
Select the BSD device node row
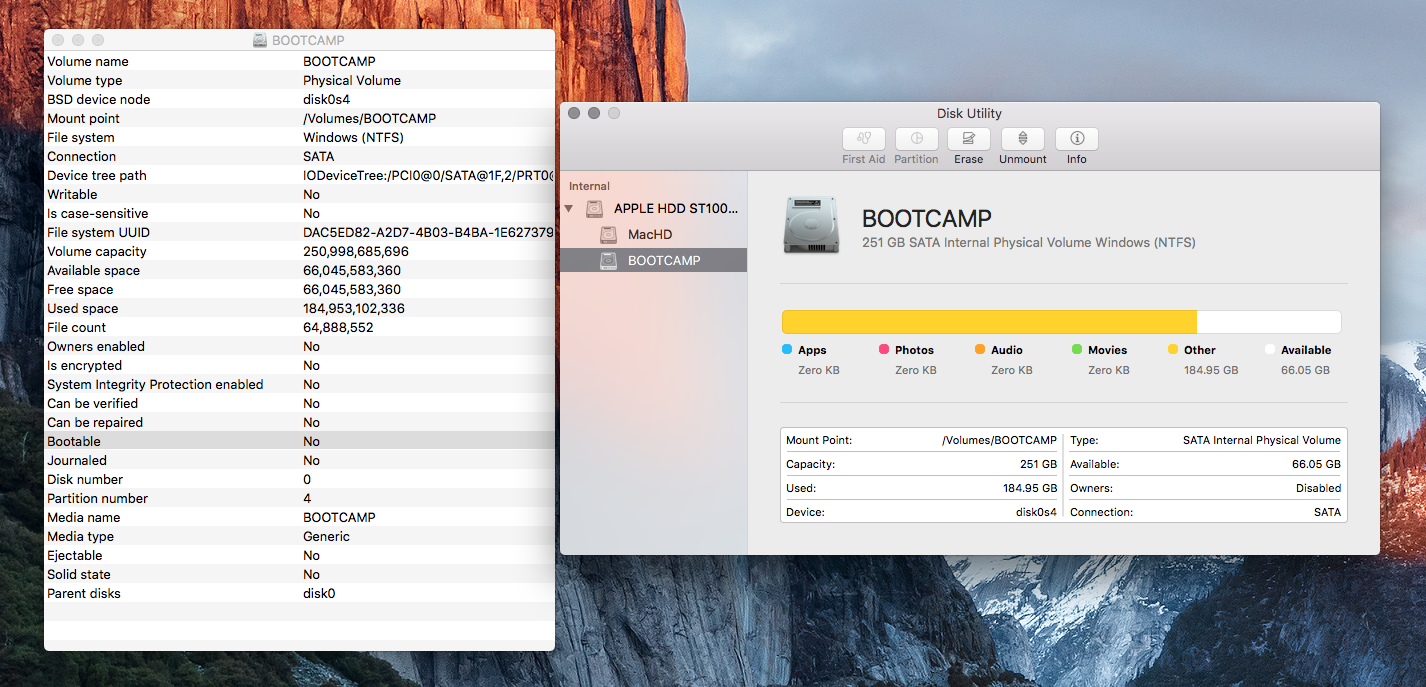pos(299,99)
